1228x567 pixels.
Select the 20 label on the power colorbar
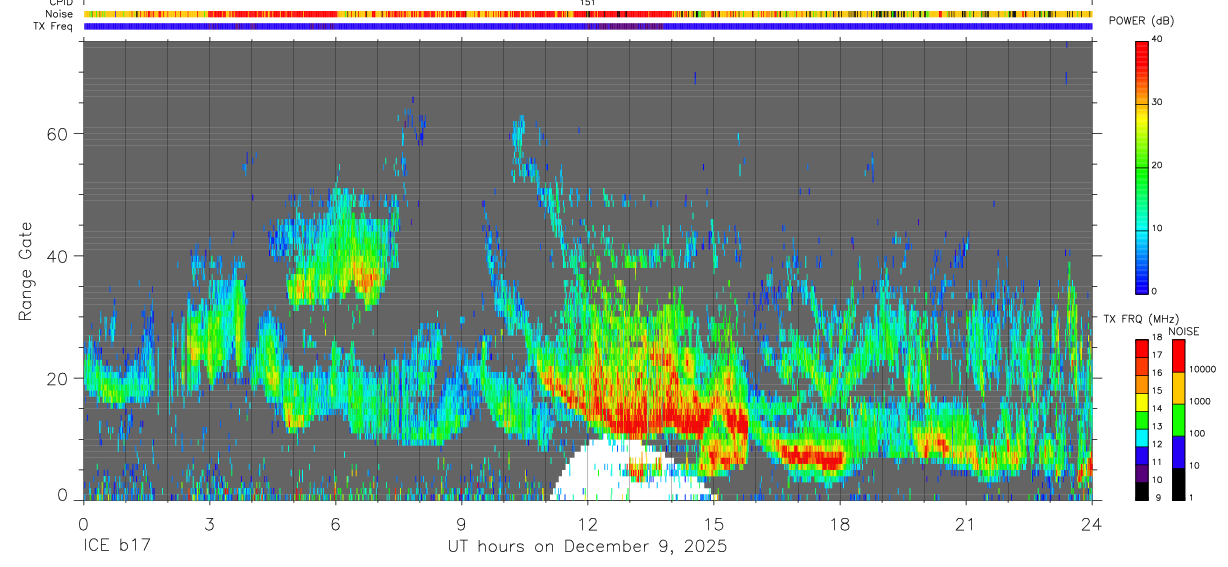click(1158, 165)
